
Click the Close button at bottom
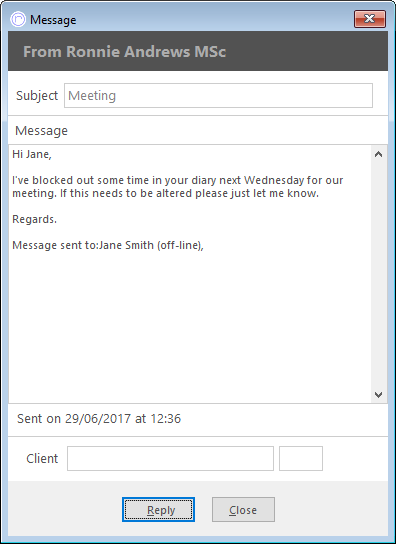[243, 509]
